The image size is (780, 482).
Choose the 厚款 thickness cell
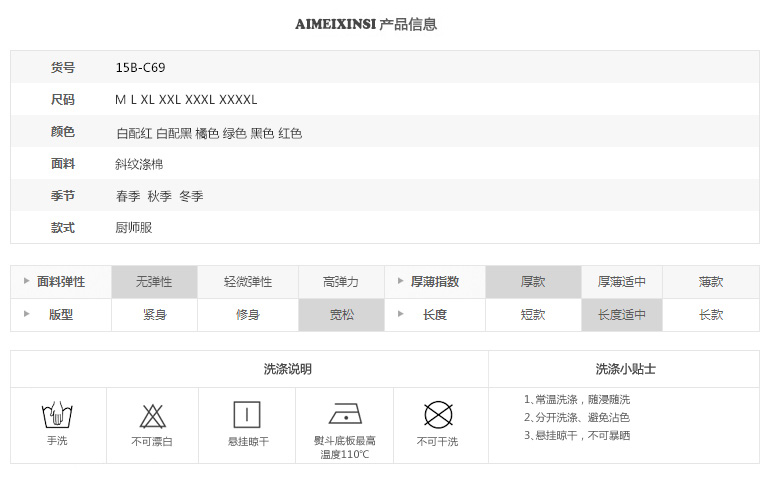point(533,282)
